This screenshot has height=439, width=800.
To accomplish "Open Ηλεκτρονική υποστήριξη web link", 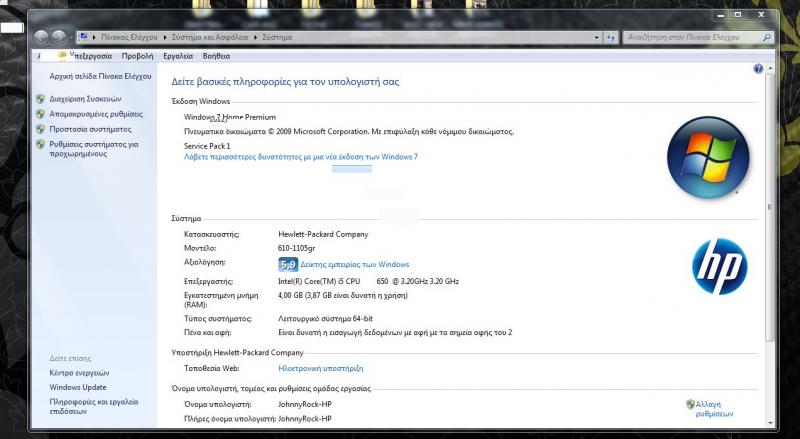I will coord(321,368).
